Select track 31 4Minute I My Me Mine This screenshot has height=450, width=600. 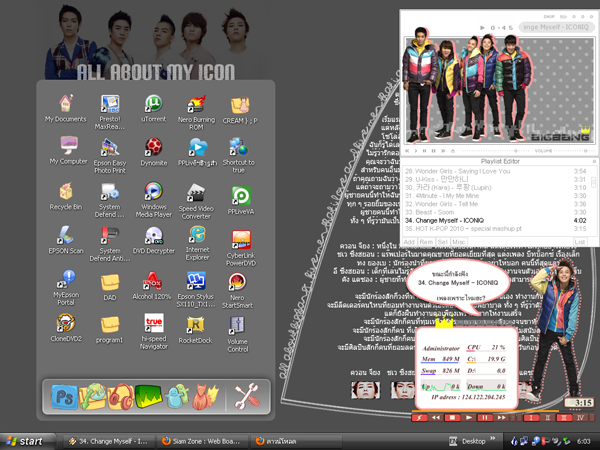495,196
